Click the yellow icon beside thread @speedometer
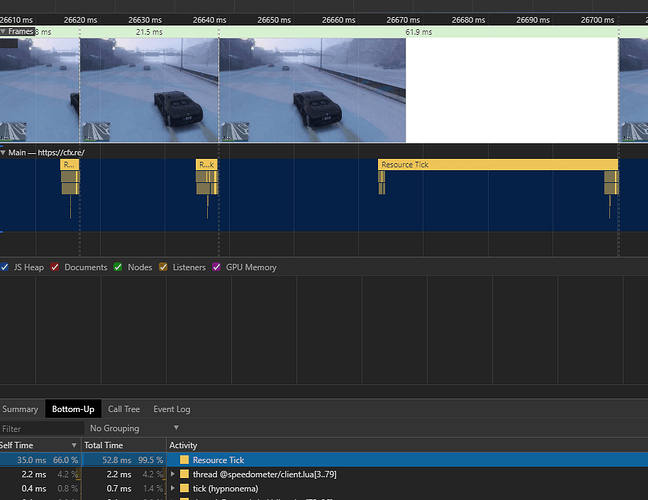Screen dimensions: 648x500 pos(184,474)
